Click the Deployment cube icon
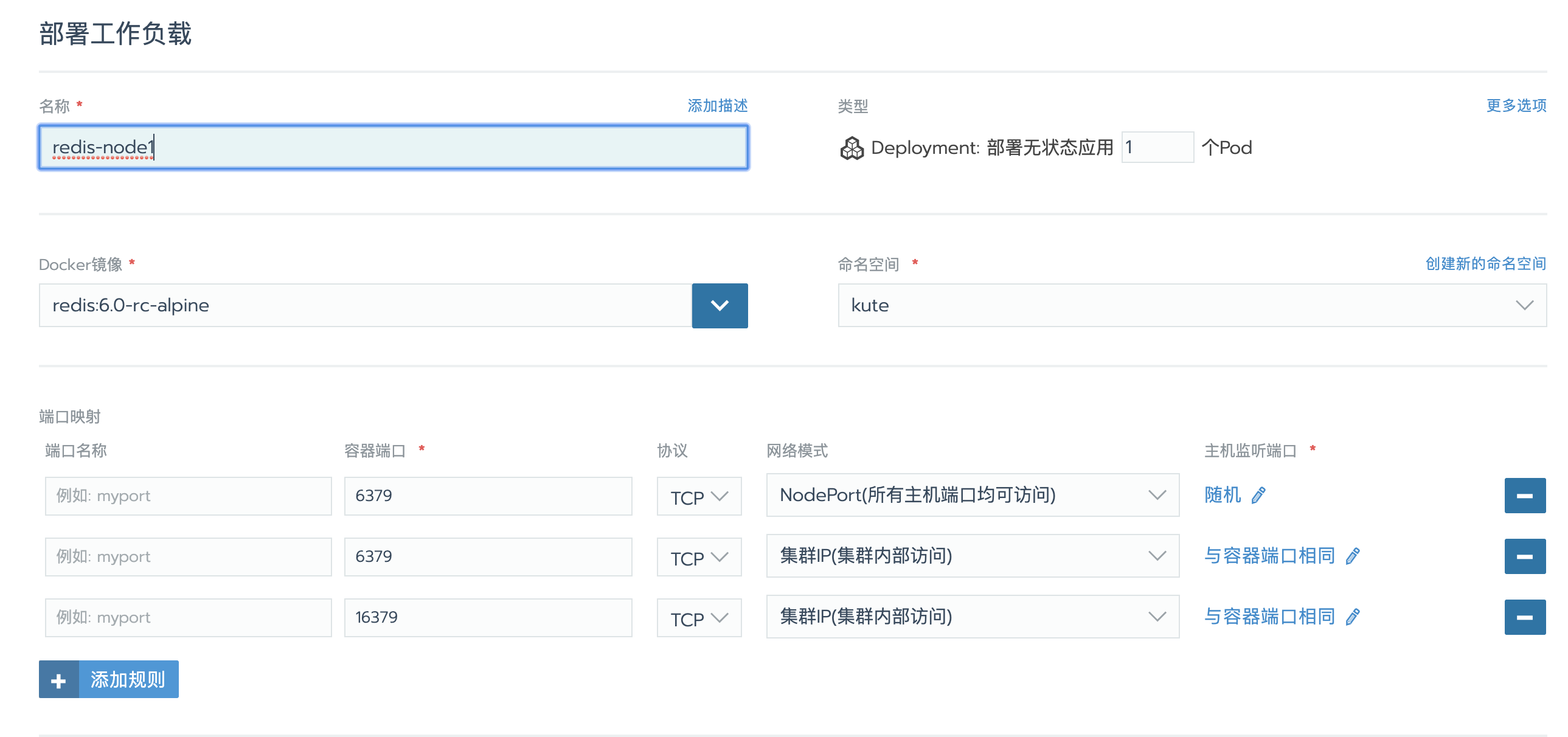The width and height of the screenshot is (1568, 737). click(852, 147)
